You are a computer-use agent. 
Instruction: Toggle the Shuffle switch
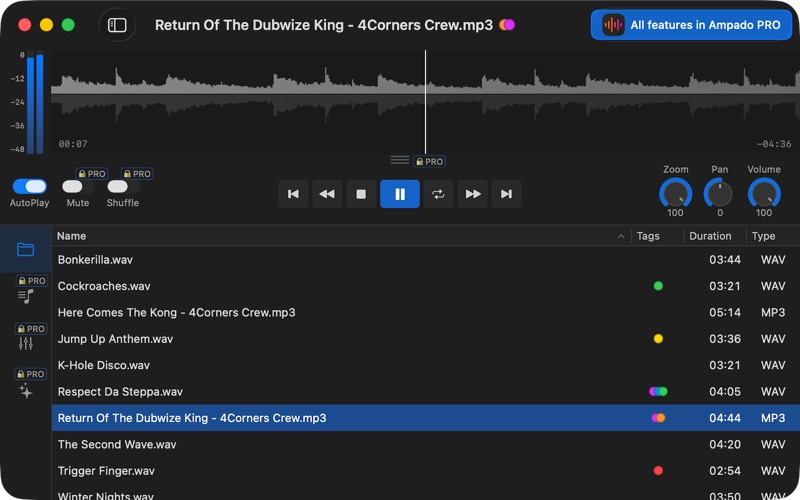(x=123, y=187)
